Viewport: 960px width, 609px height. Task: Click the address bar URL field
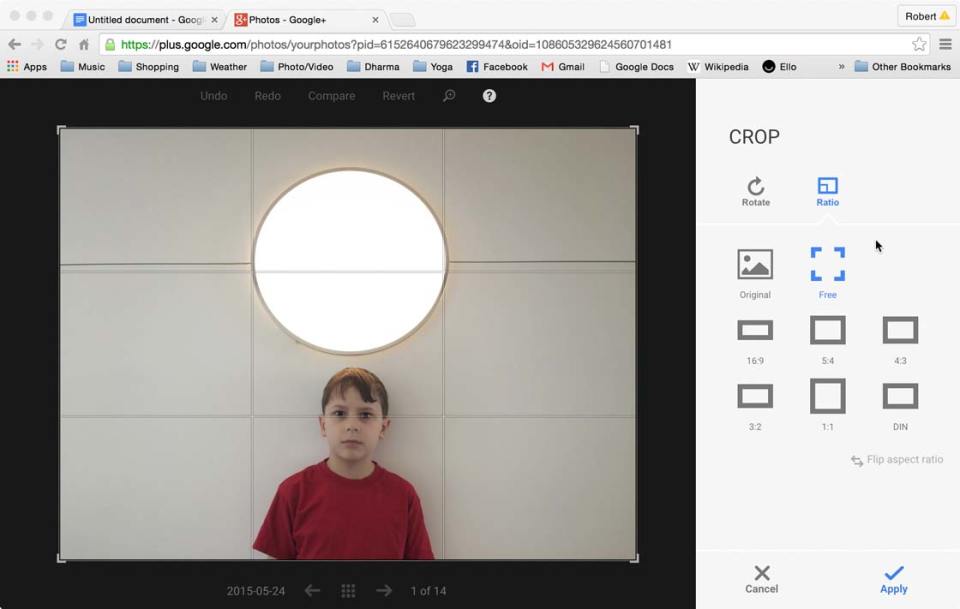(x=400, y=44)
